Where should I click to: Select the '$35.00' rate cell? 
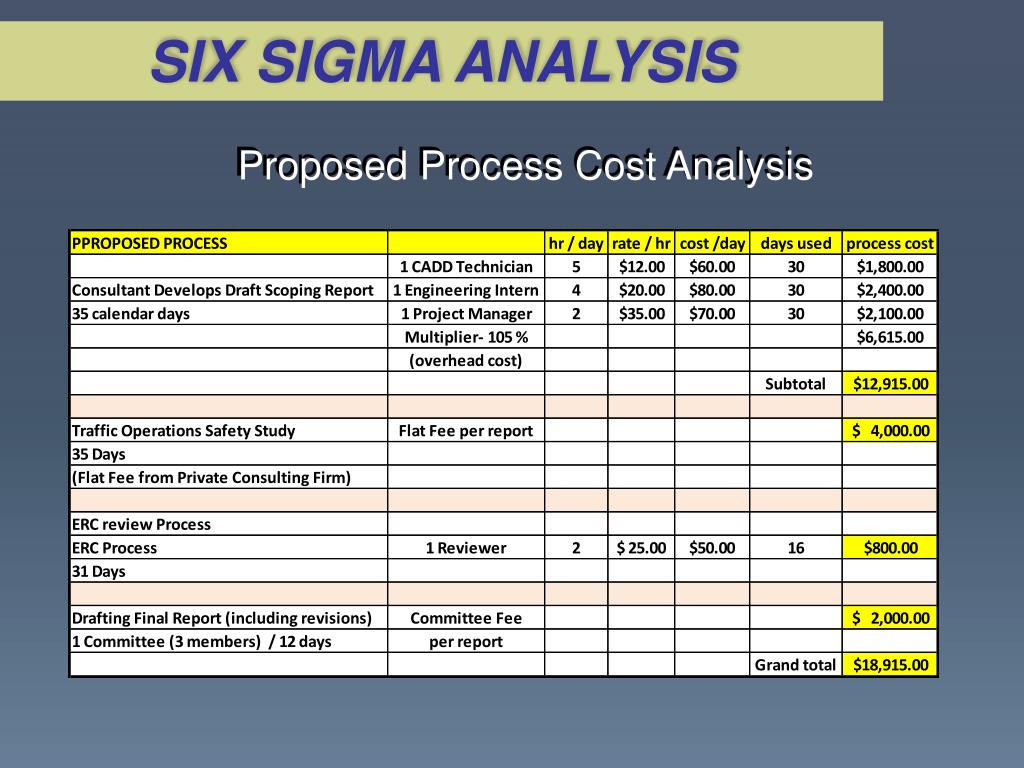(x=641, y=313)
